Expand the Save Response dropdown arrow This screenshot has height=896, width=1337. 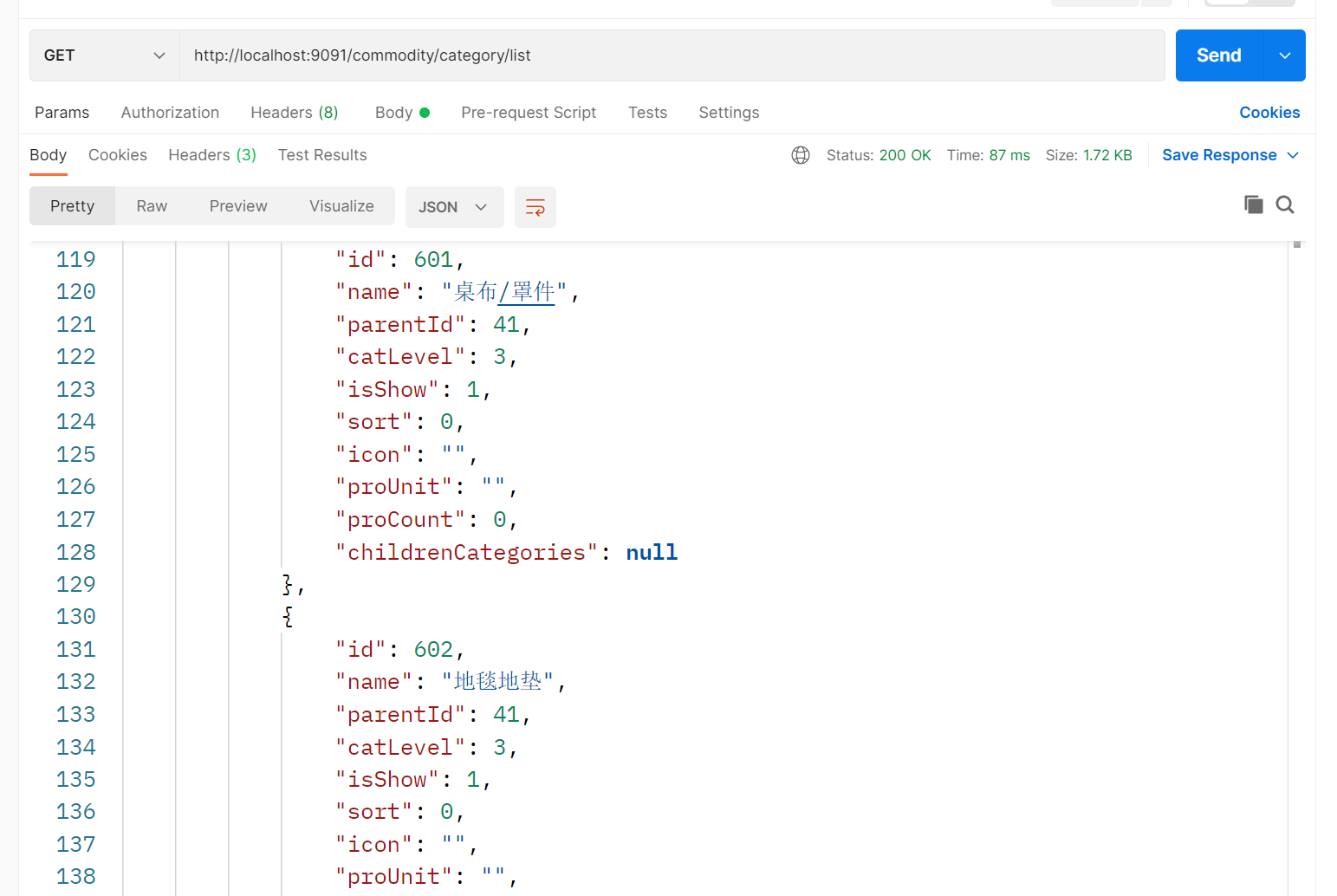[x=1293, y=155]
